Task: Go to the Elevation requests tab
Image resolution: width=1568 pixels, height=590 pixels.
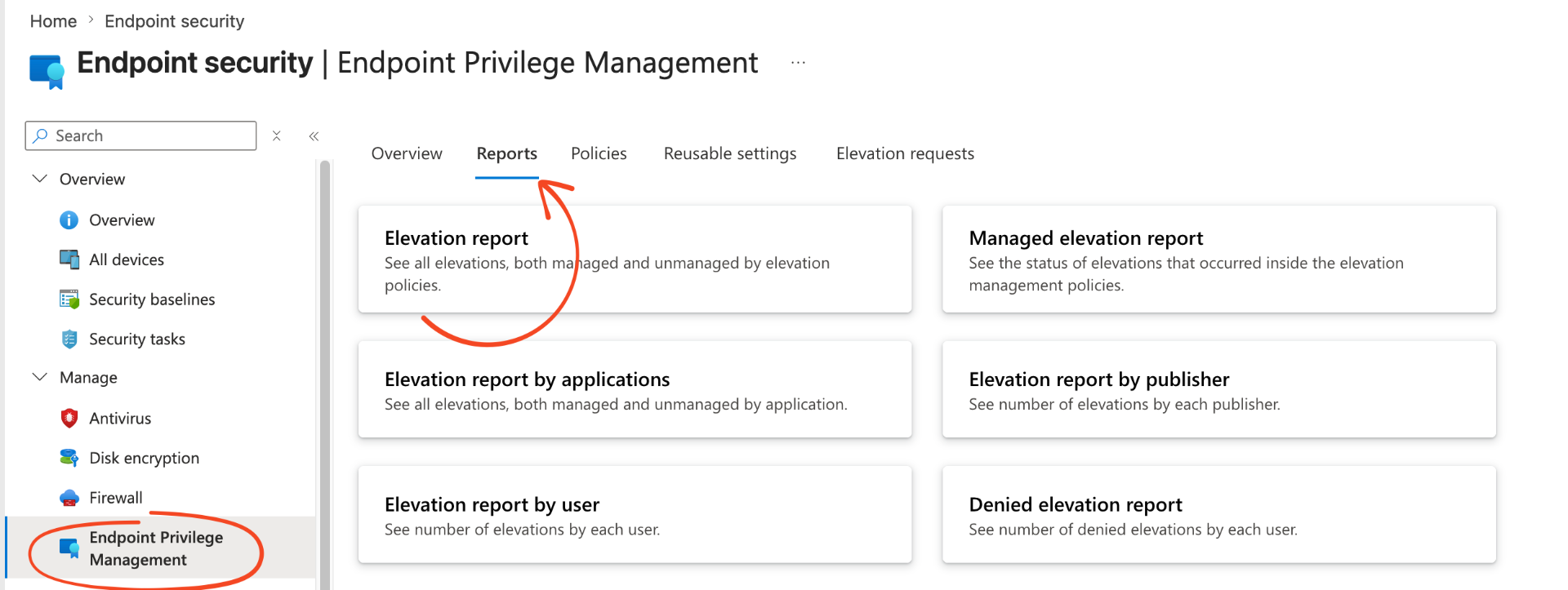Action: (x=905, y=153)
